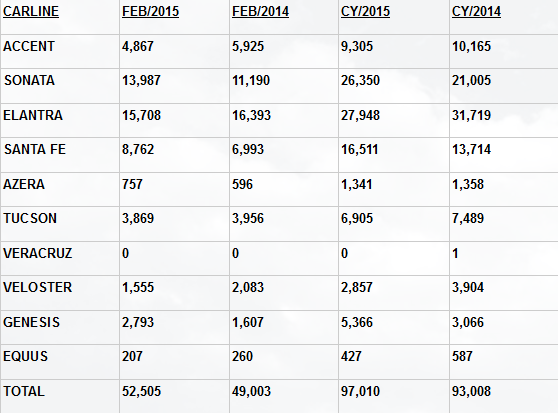The width and height of the screenshot is (558, 413).
Task: Click Sonata FEB/2015 value 13,987
Action: tap(141, 80)
